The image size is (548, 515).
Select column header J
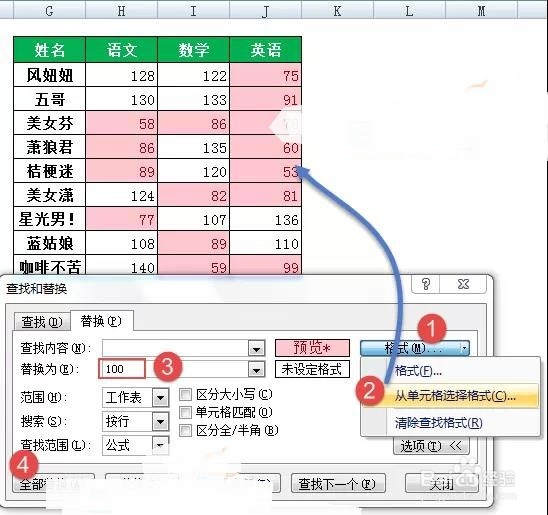click(265, 10)
